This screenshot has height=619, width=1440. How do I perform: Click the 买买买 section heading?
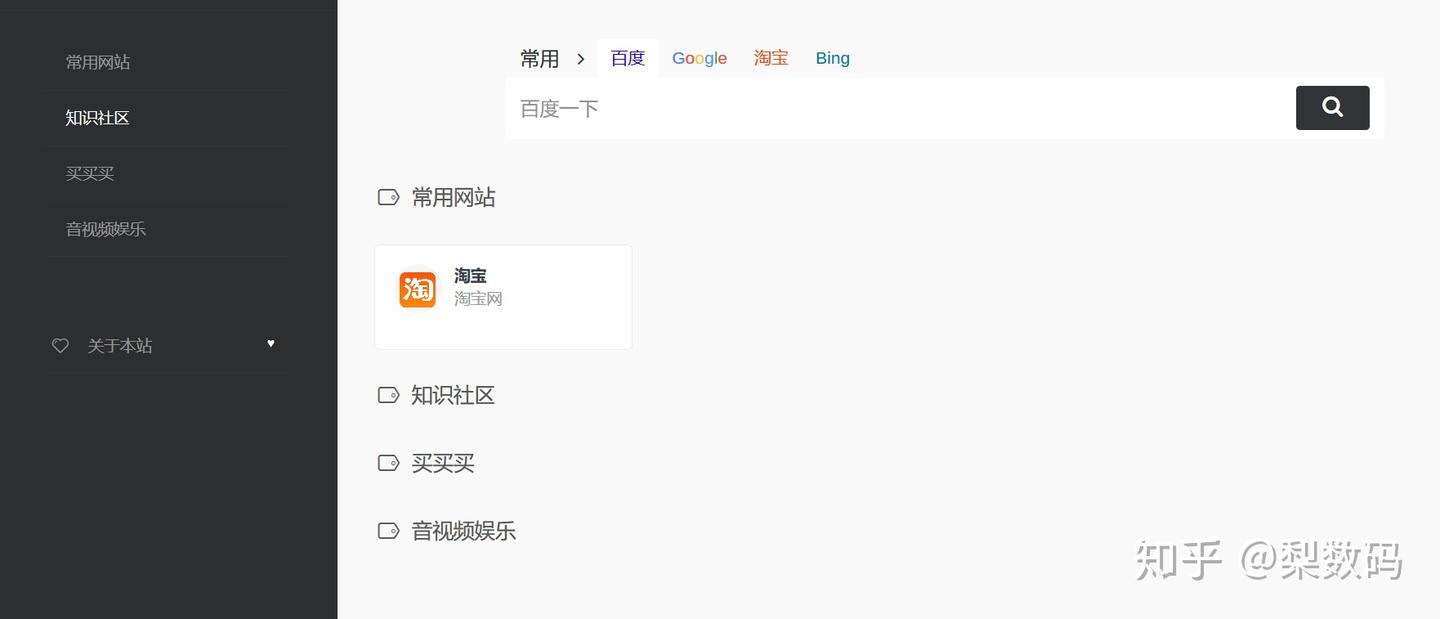(443, 463)
